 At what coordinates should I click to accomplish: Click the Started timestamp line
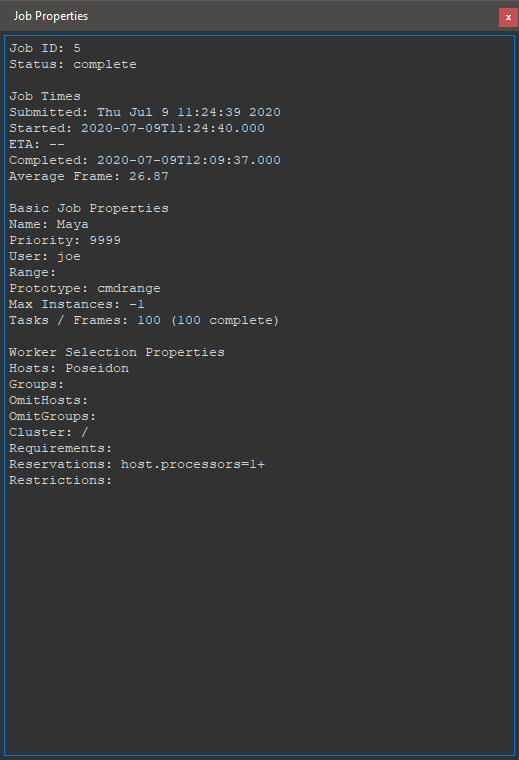137,128
